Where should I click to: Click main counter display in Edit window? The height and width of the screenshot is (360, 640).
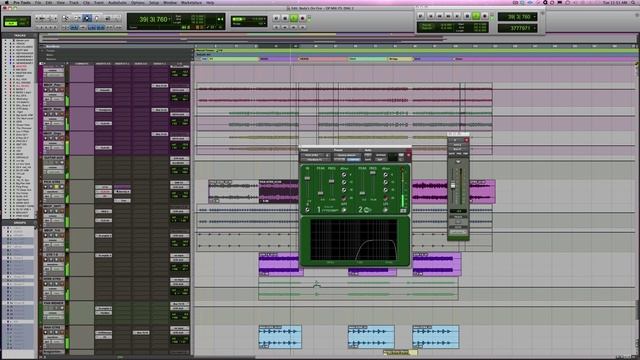pyautogui.click(x=153, y=19)
